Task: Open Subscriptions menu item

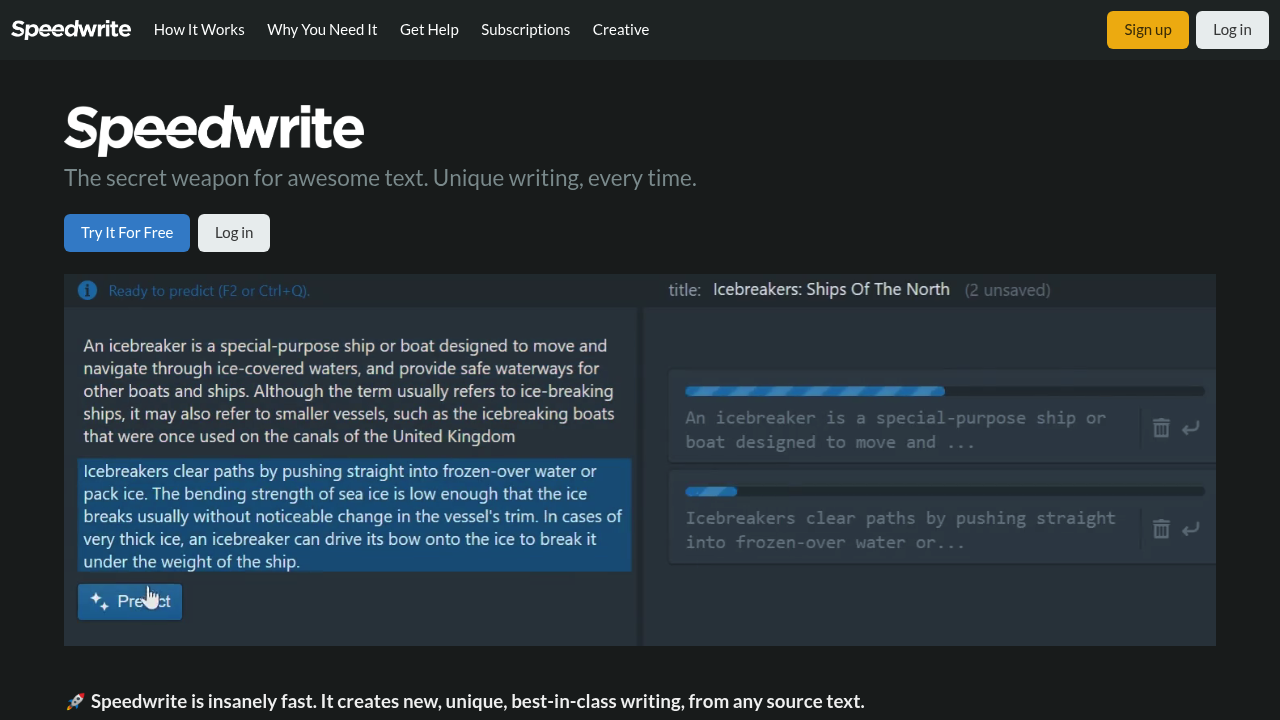Action: tap(525, 30)
